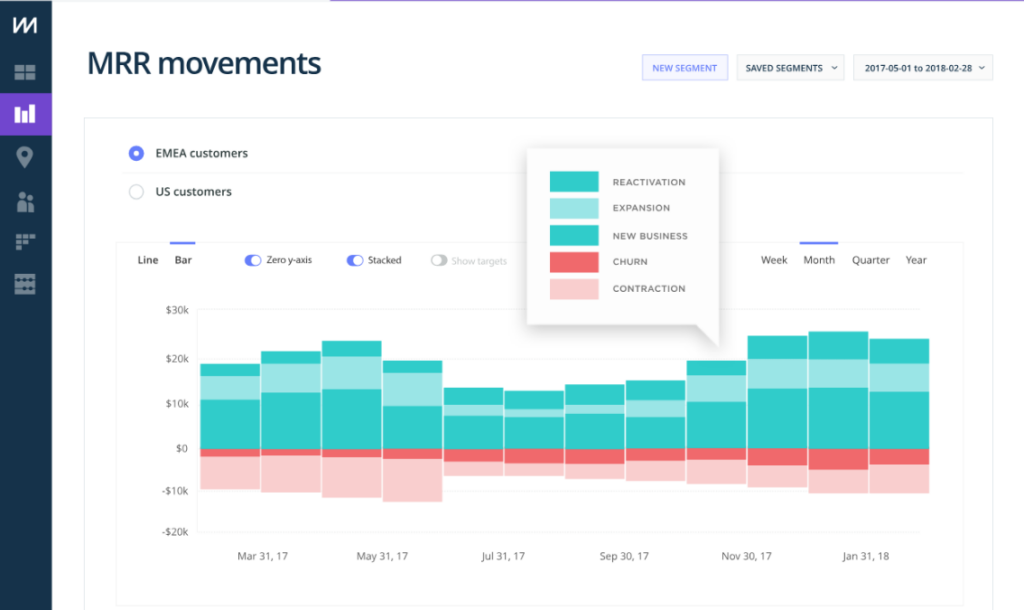Viewport: 1024px width, 610px height.
Task: Click the Reactivation legend color swatch
Action: tap(574, 182)
